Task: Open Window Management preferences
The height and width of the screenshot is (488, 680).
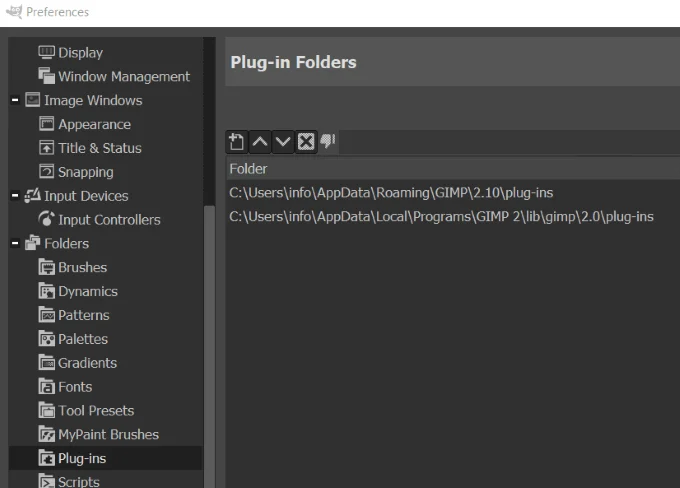Action: click(124, 76)
